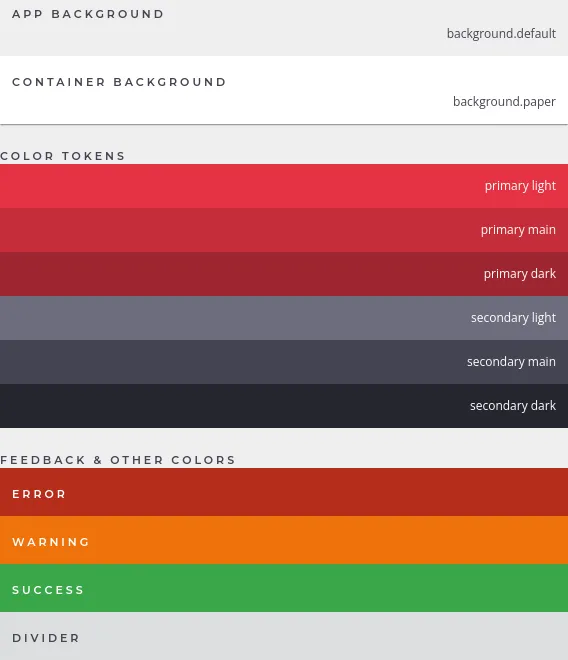Image resolution: width=568 pixels, height=660 pixels.
Task: Select the Container Background panel
Action: (284, 90)
